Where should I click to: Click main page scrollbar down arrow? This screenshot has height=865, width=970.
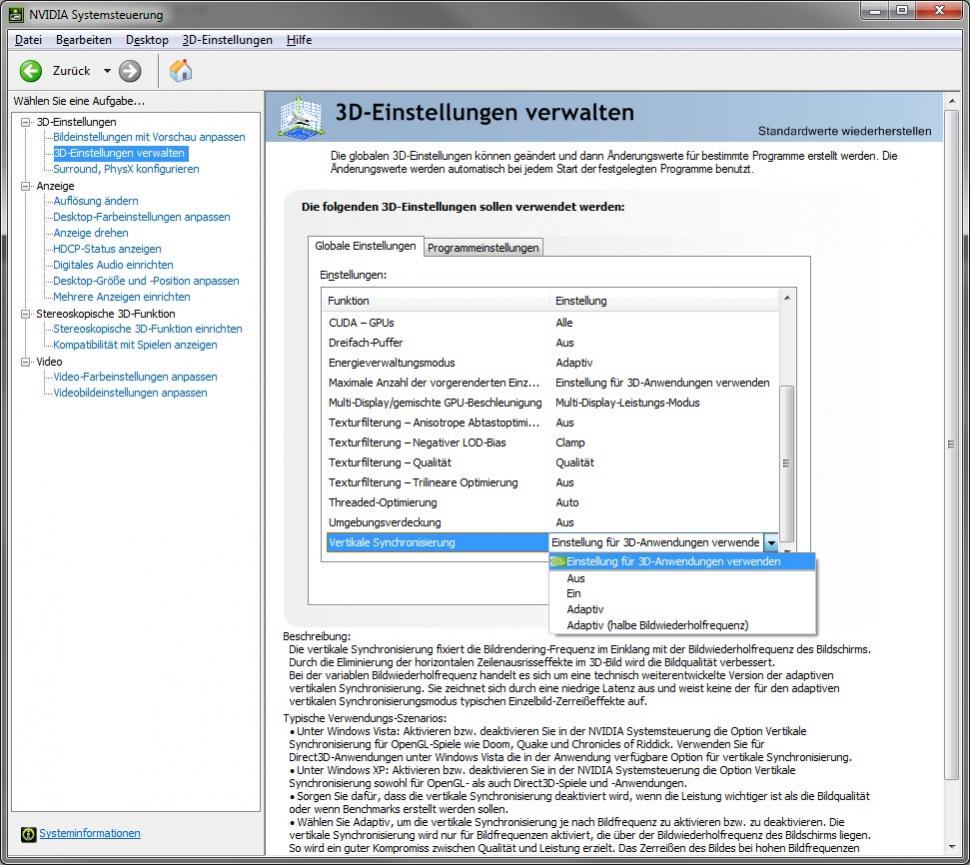tap(952, 847)
